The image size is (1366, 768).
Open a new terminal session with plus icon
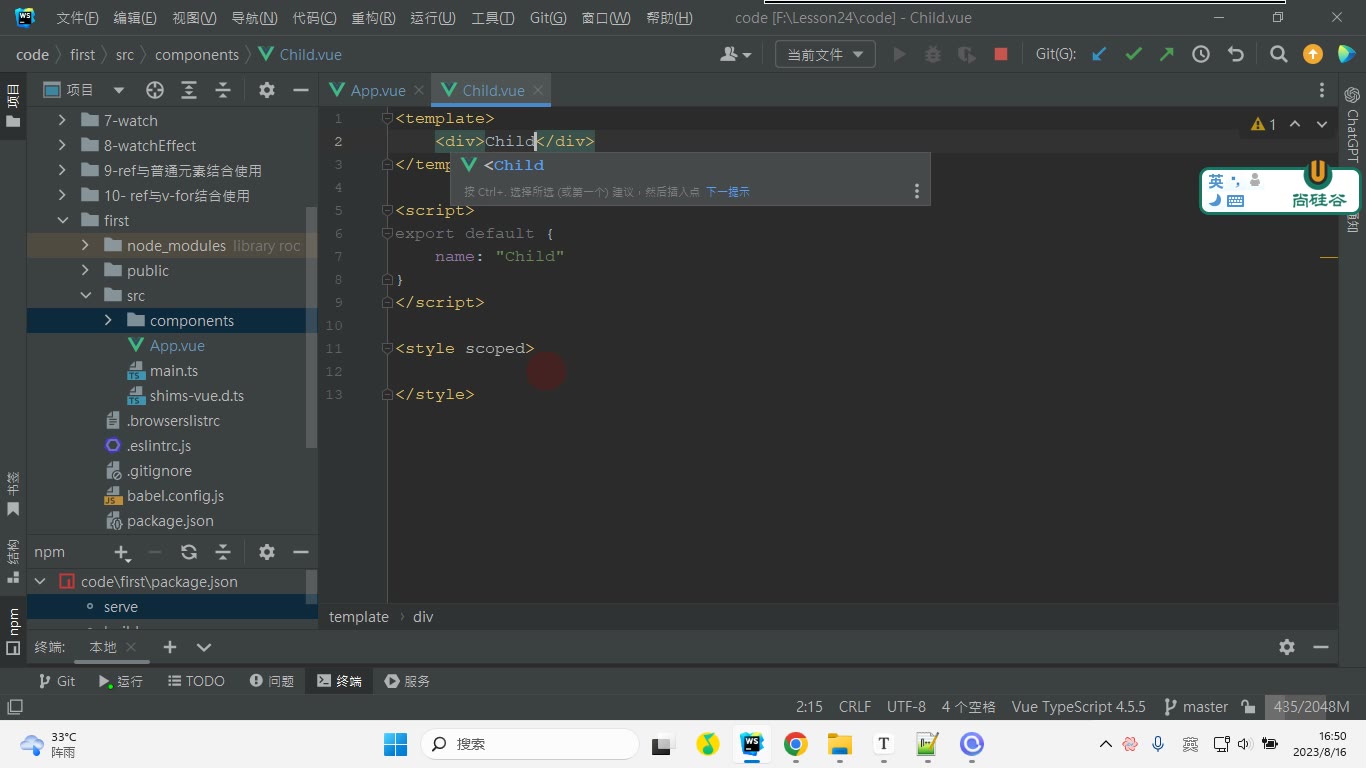(170, 647)
